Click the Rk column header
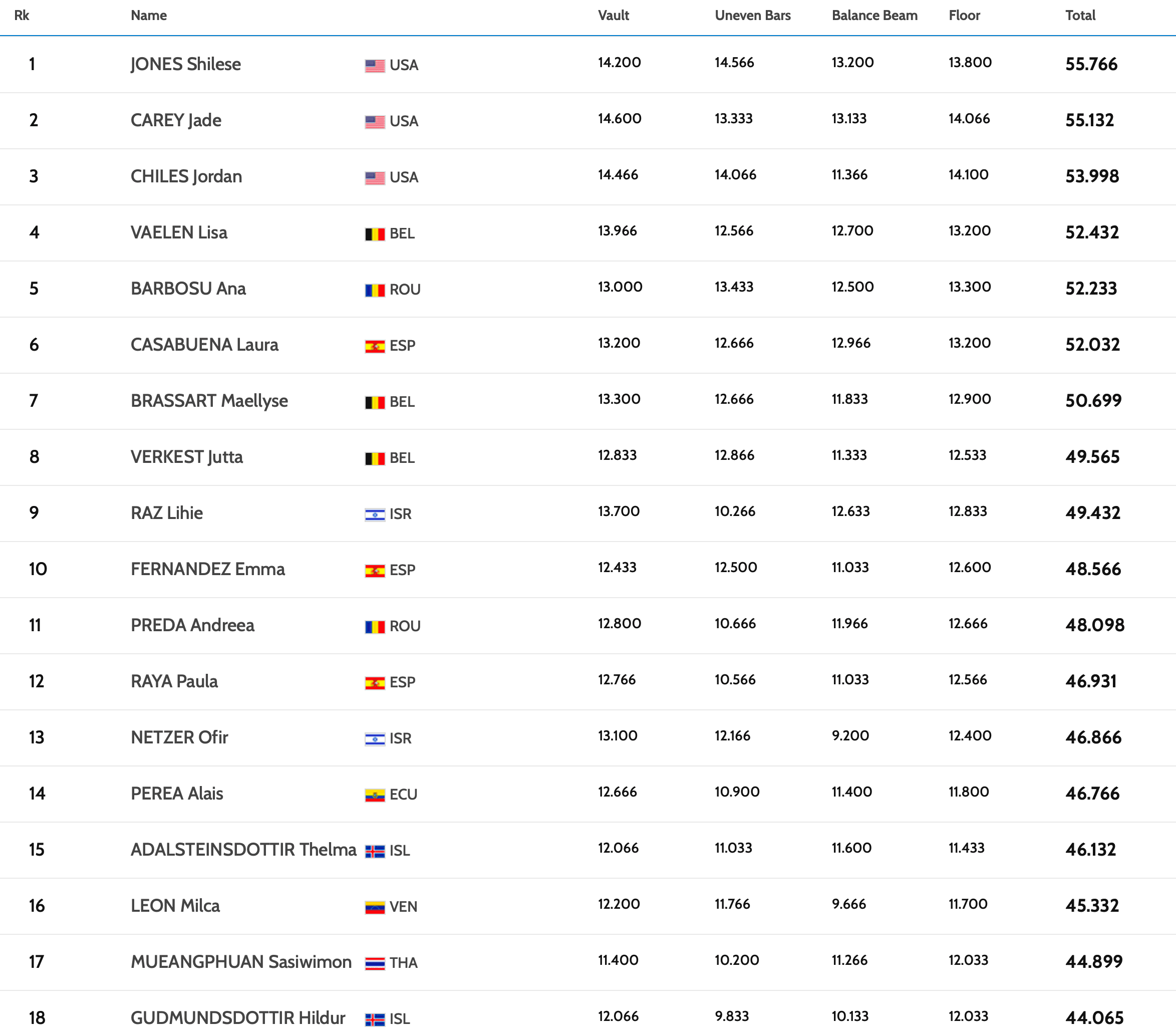 click(x=22, y=16)
